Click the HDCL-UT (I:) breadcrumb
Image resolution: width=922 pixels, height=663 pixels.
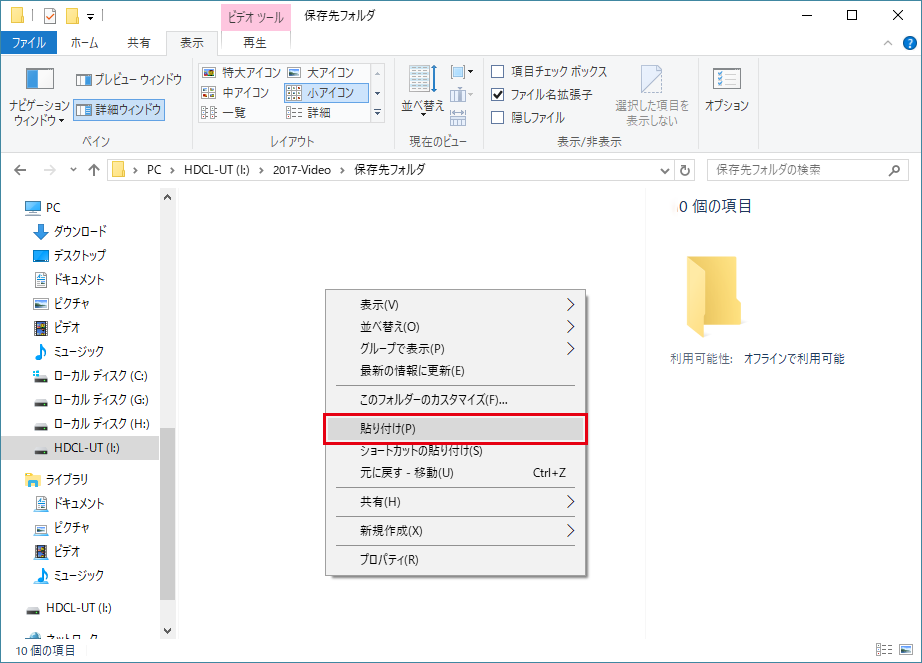[x=217, y=170]
